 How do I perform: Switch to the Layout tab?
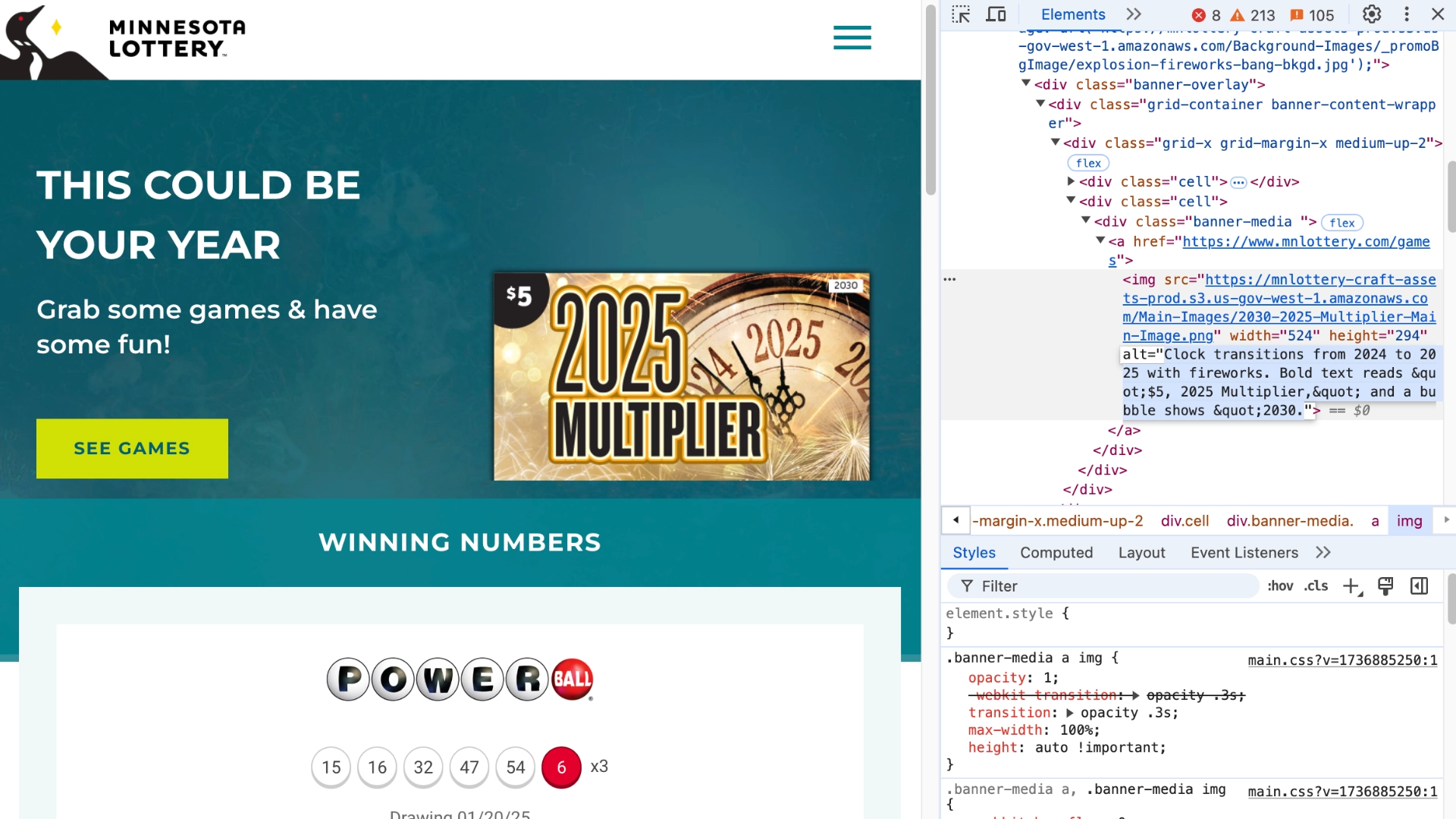(1141, 553)
